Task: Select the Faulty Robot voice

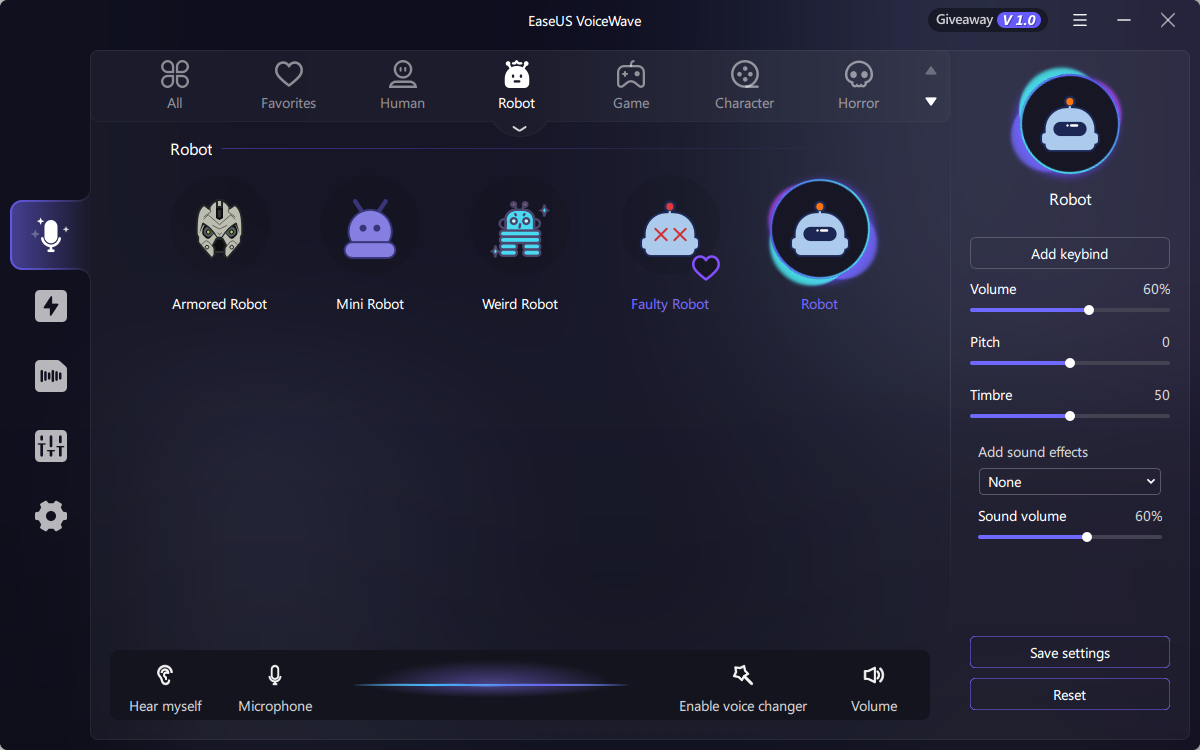Action: (x=670, y=229)
